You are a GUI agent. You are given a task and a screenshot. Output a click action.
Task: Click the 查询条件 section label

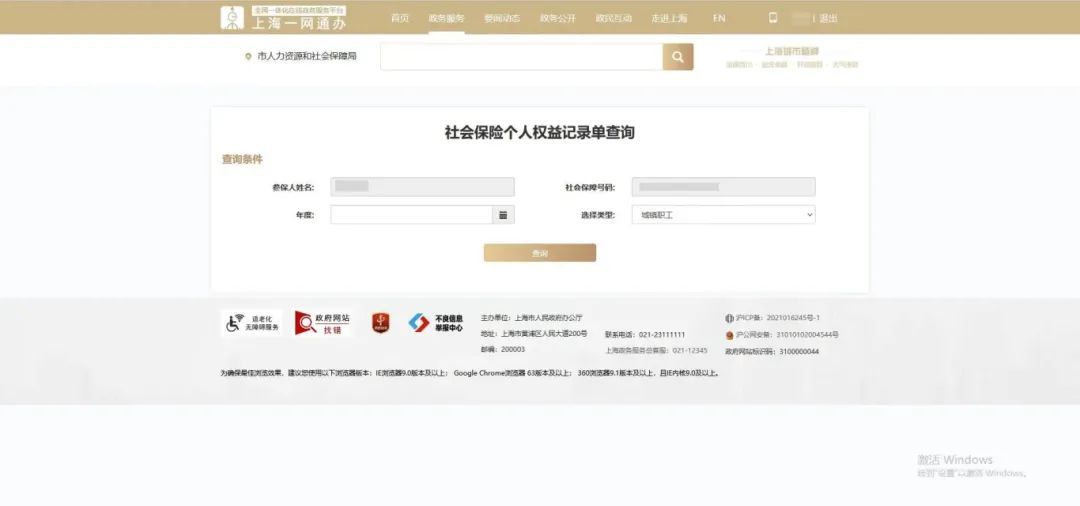click(242, 159)
